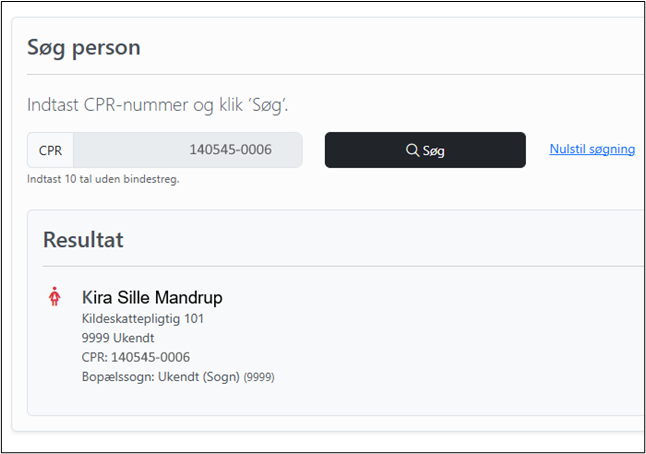The width and height of the screenshot is (646, 454).
Task: Click the red female person icon
Action: tap(54, 297)
